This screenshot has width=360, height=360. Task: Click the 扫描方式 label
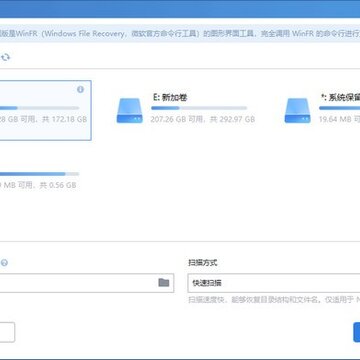pos(202,263)
